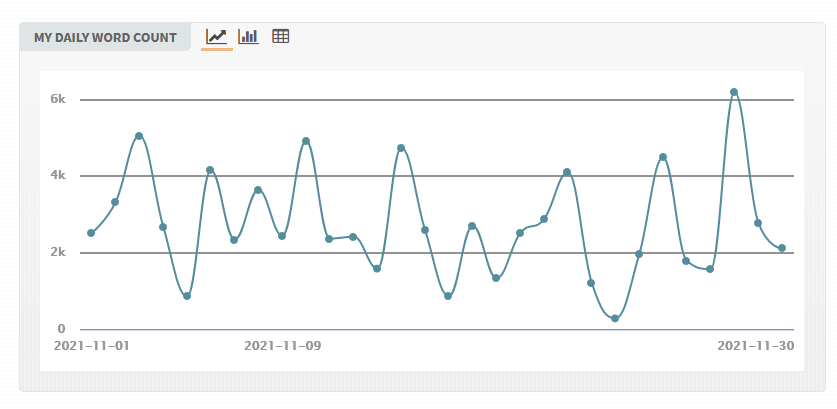Image resolution: width=837 pixels, height=409 pixels.
Task: Click the 4k y-axis label
Action: [x=58, y=176]
